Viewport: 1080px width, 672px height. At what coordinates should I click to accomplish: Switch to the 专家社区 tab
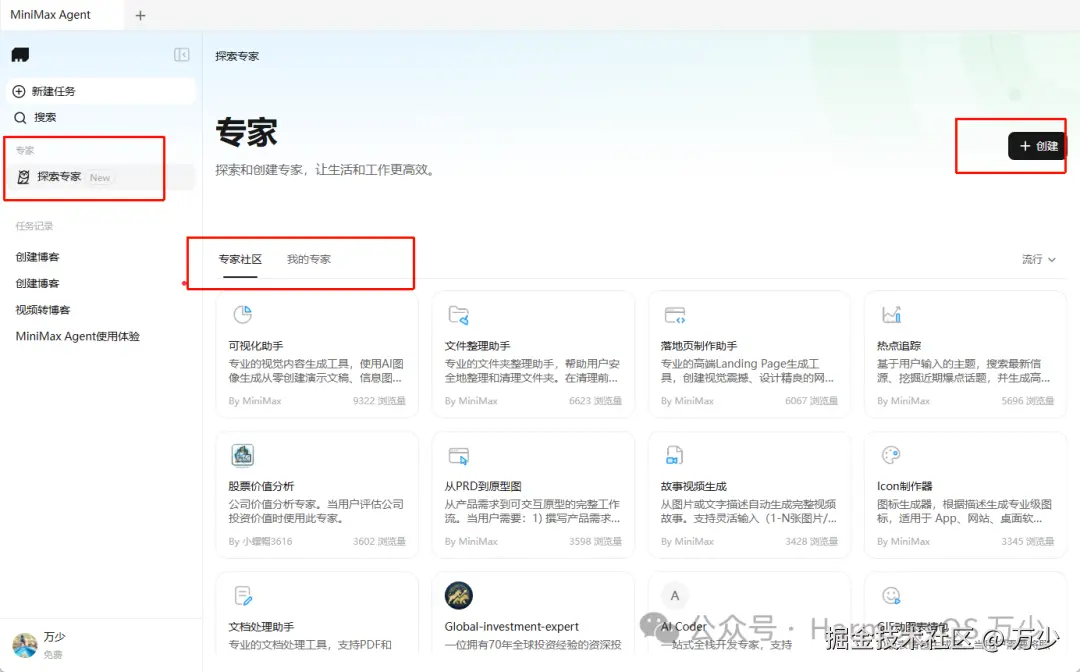pos(241,258)
